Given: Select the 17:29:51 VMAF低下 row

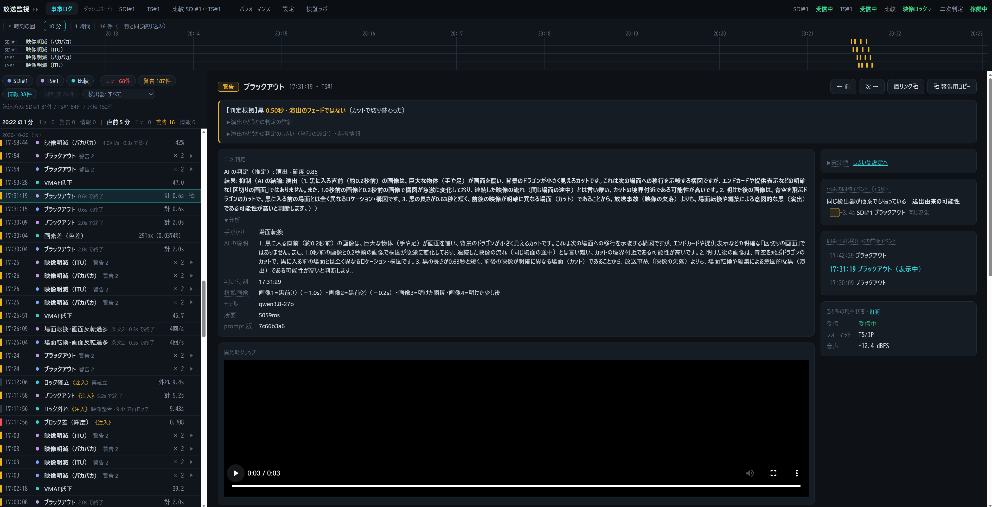Looking at the screenshot, I should pyautogui.click(x=100, y=315).
